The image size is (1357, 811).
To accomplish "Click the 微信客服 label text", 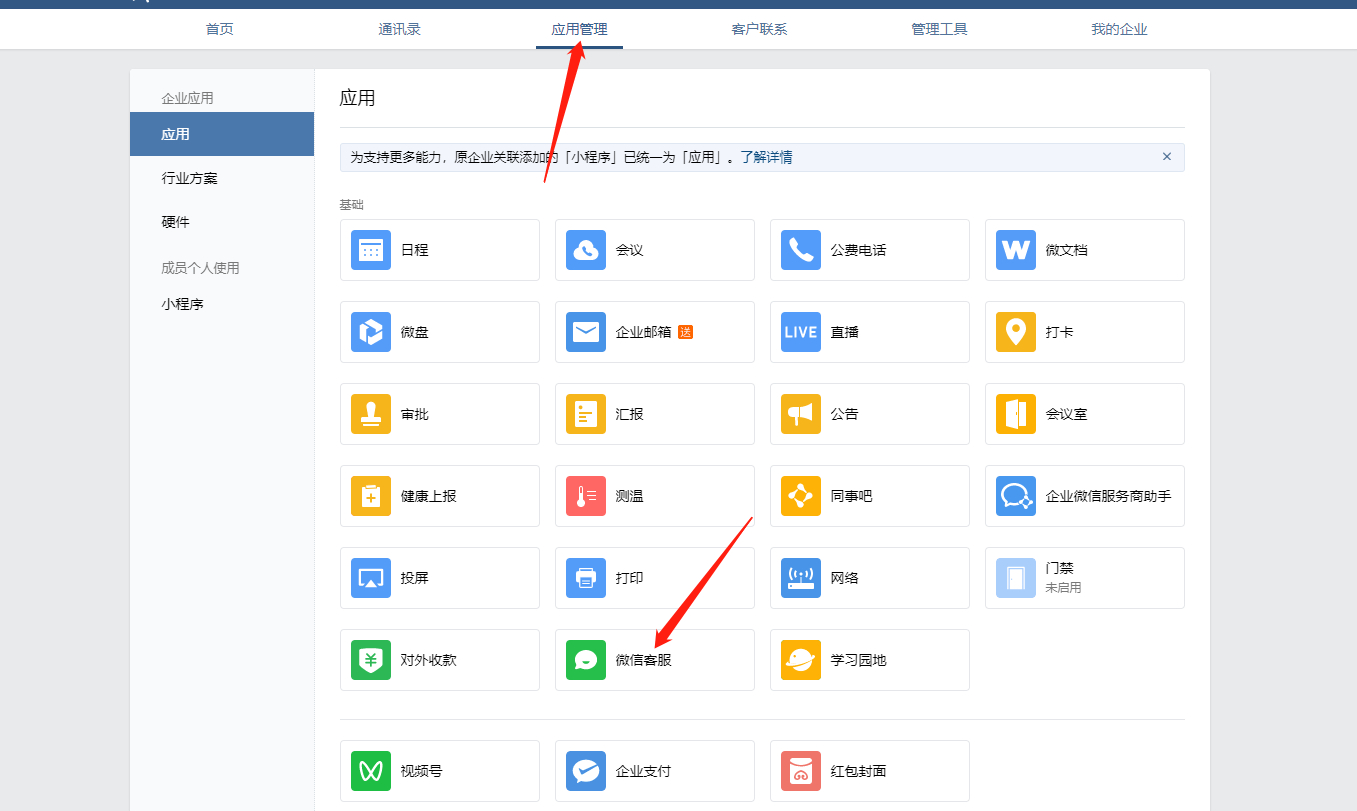I will click(x=644, y=660).
